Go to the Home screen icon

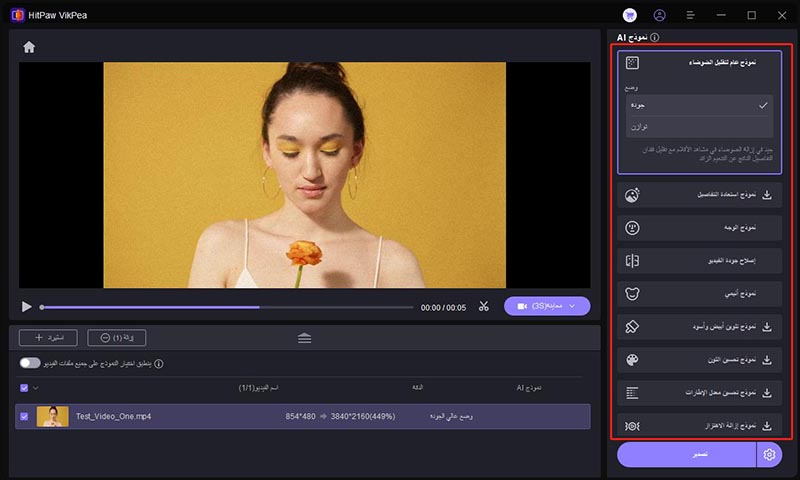pyautogui.click(x=29, y=47)
